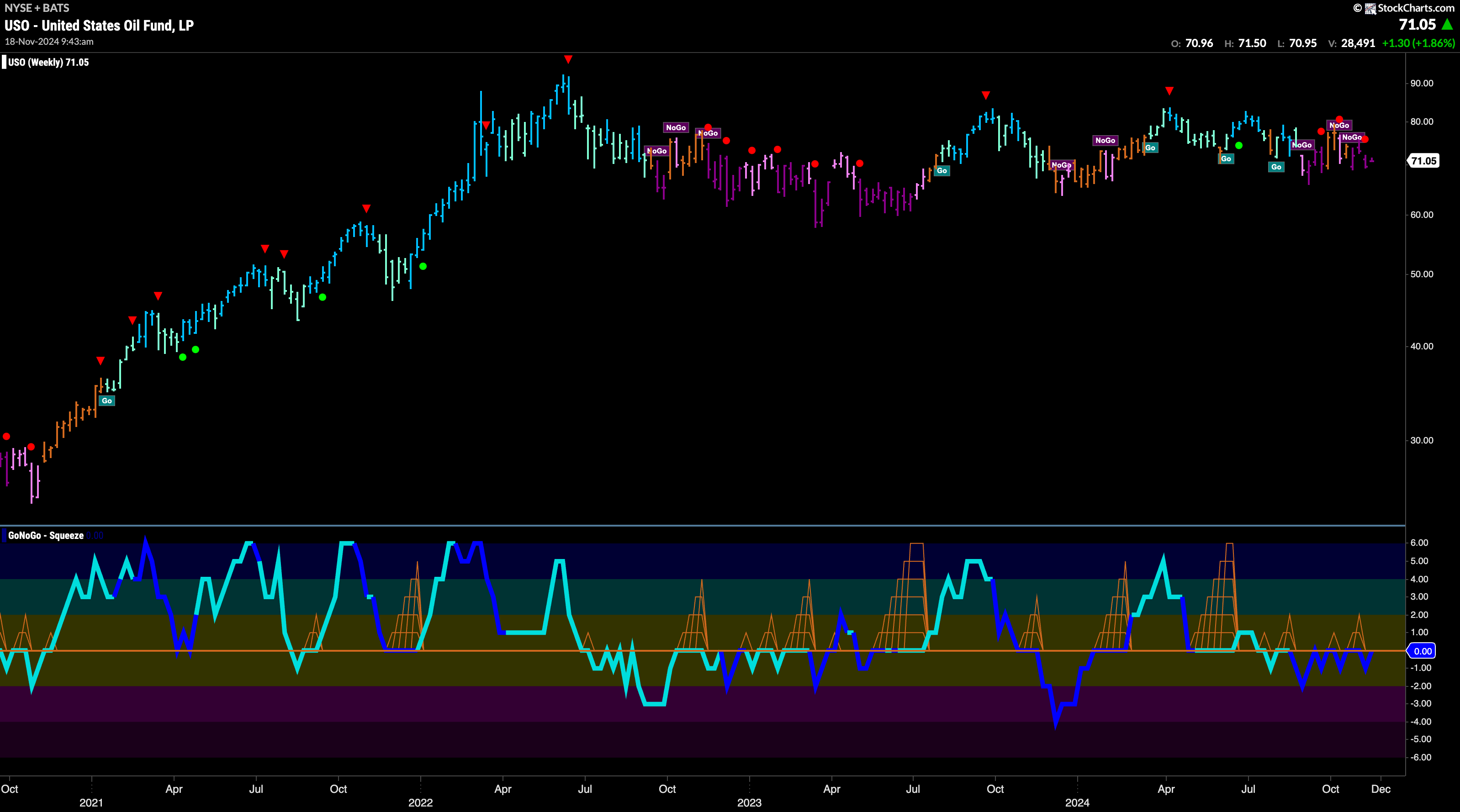Click the low value 70.95
Screen dimensions: 1460x812
point(1302,43)
